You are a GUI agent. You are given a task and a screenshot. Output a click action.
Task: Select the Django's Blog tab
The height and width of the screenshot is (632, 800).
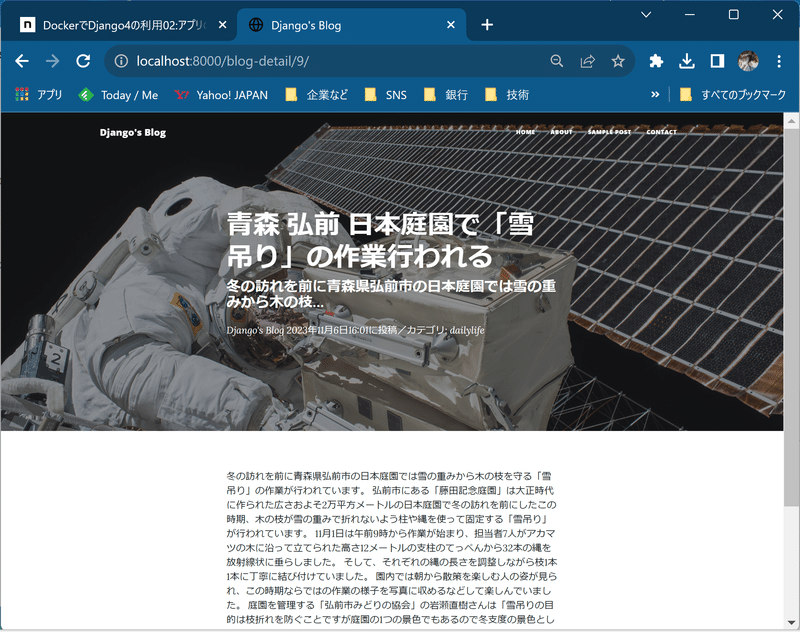(x=351, y=24)
